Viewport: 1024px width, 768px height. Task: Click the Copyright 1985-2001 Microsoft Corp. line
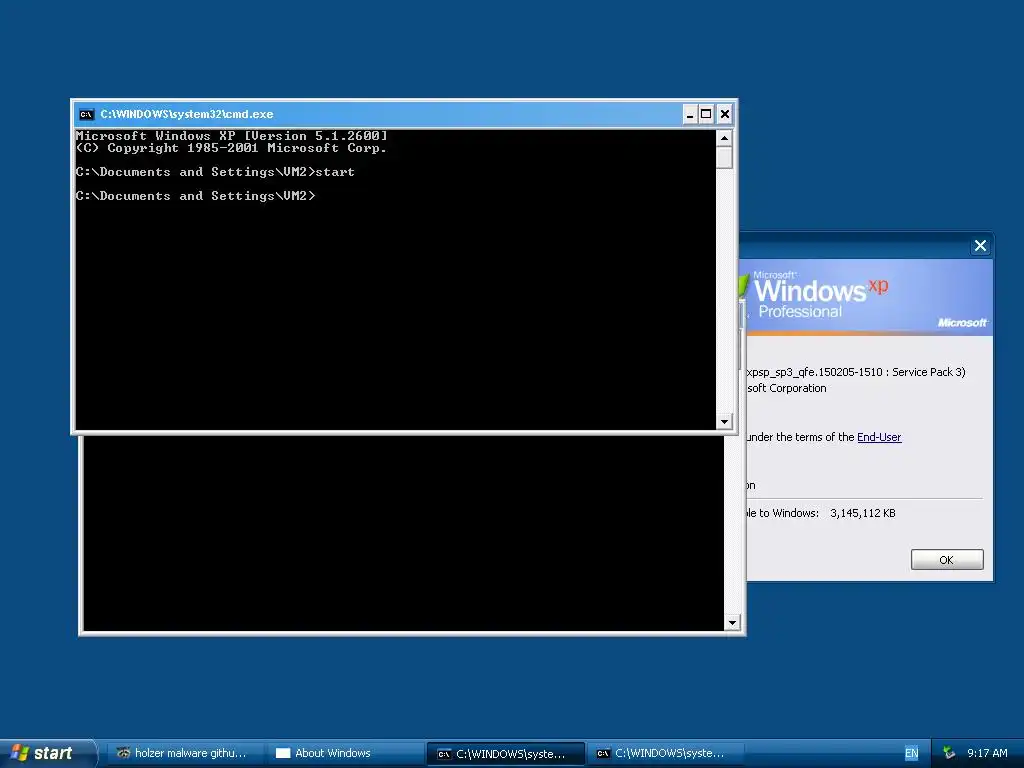tap(231, 148)
